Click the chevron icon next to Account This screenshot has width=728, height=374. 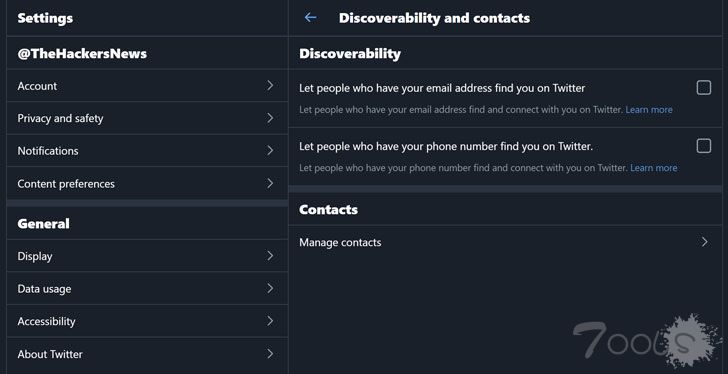(x=270, y=85)
